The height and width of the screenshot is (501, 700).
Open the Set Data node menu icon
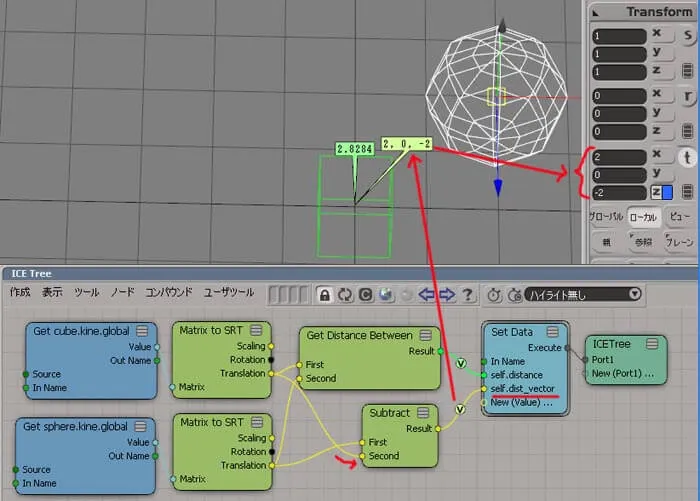pos(553,332)
